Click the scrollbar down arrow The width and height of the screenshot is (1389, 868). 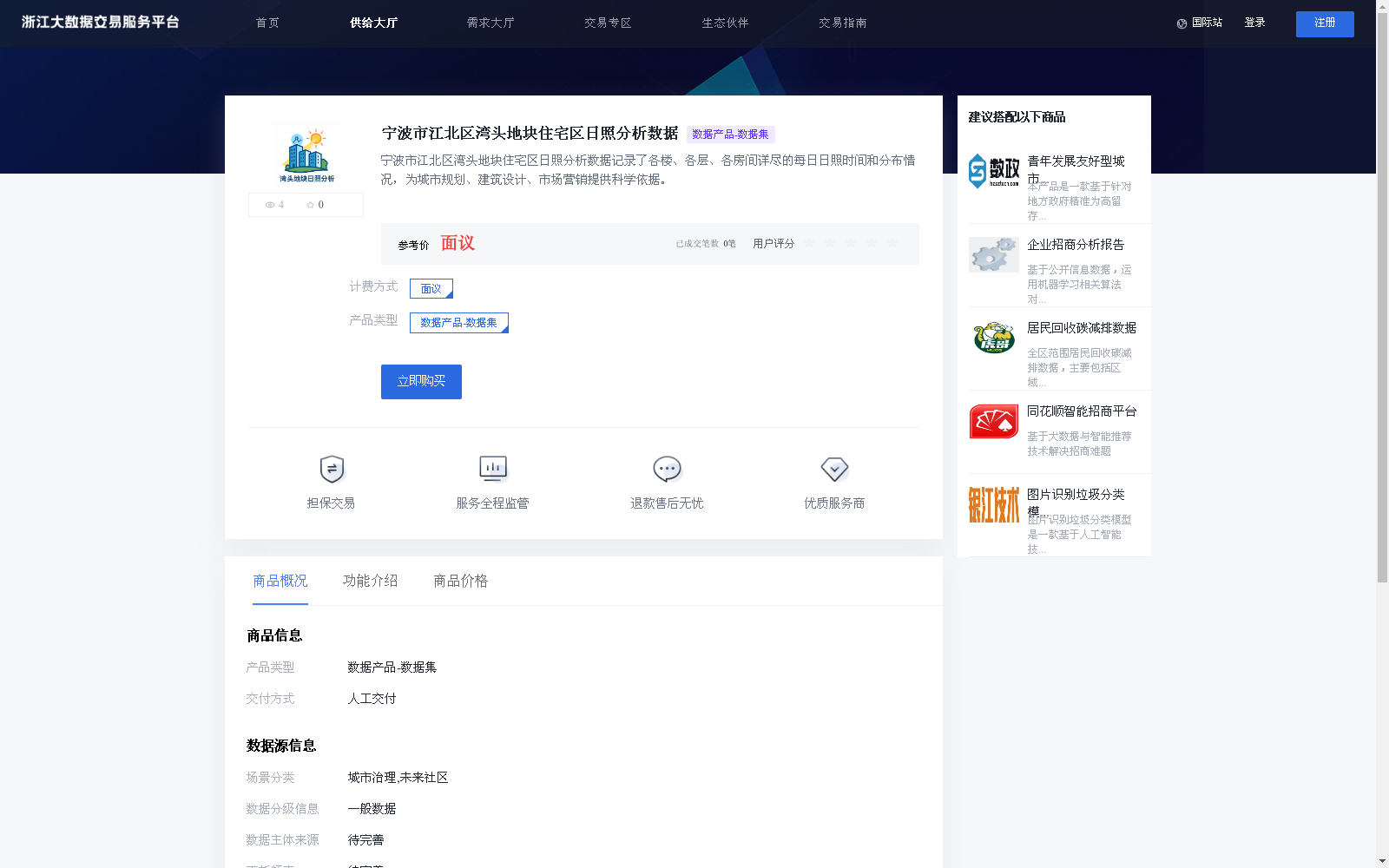tap(1382, 862)
